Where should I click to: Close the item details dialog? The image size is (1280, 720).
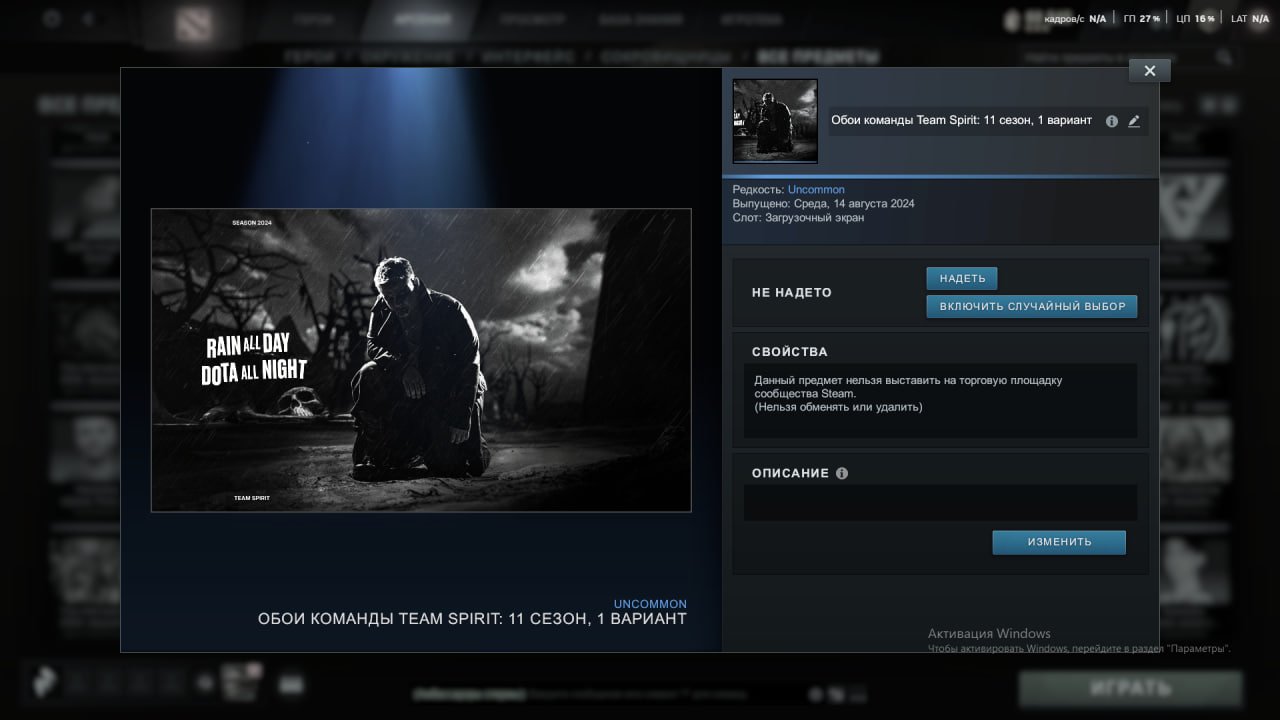(x=1149, y=70)
